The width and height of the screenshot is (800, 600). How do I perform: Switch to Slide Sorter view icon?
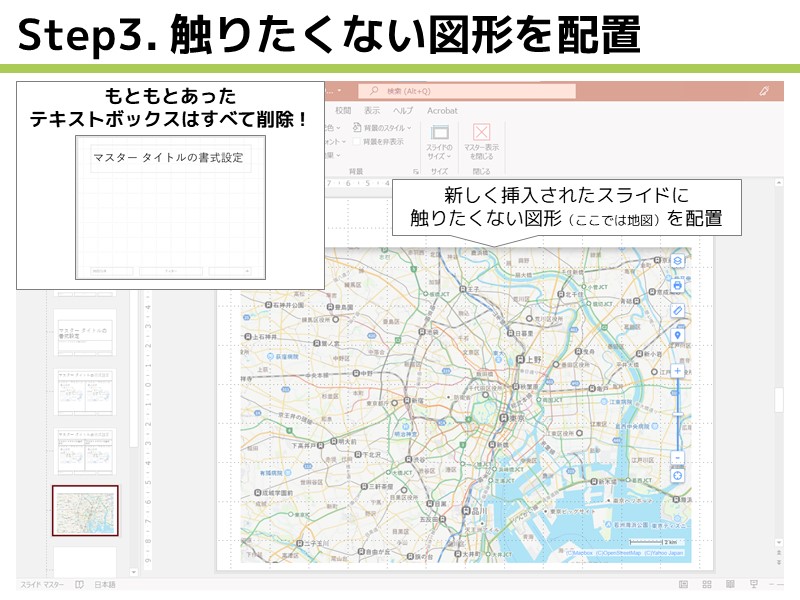pyautogui.click(x=707, y=585)
